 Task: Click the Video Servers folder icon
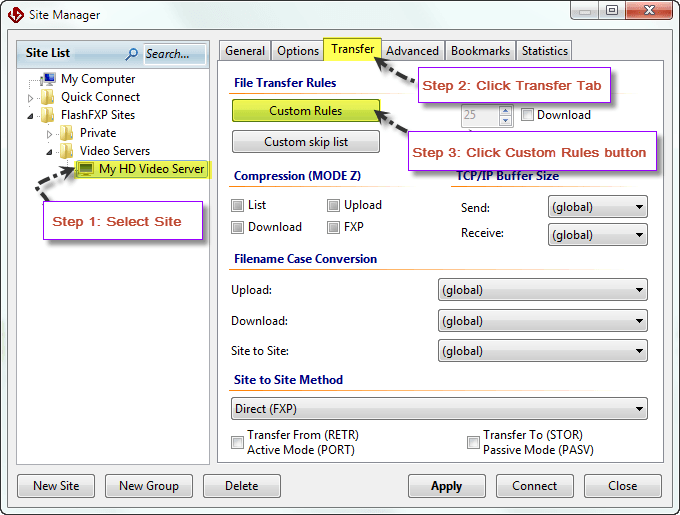click(x=67, y=151)
